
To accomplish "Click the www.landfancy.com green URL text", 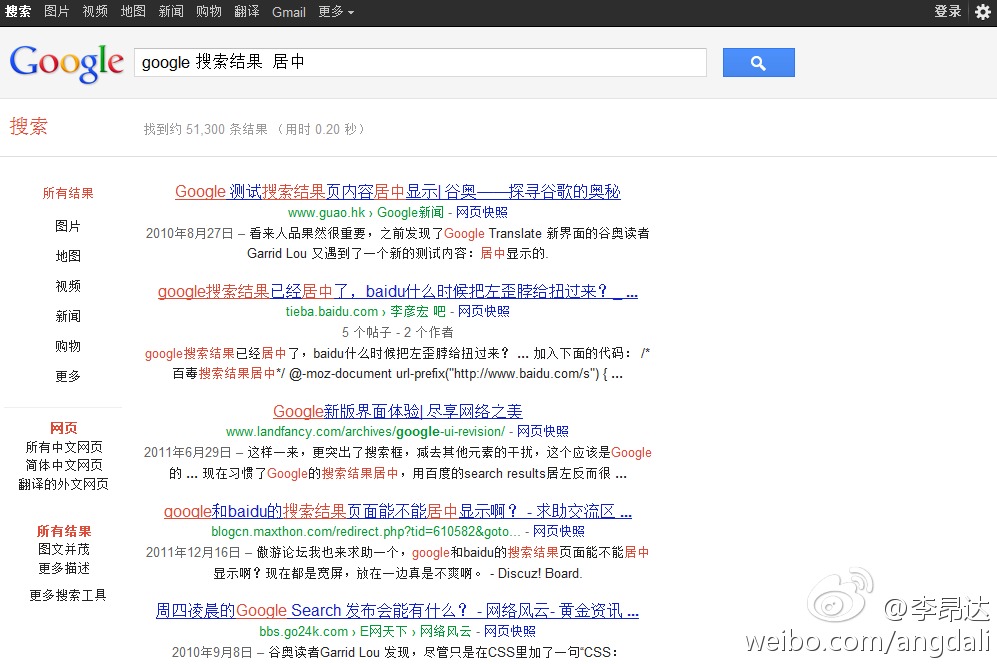I will point(366,431).
